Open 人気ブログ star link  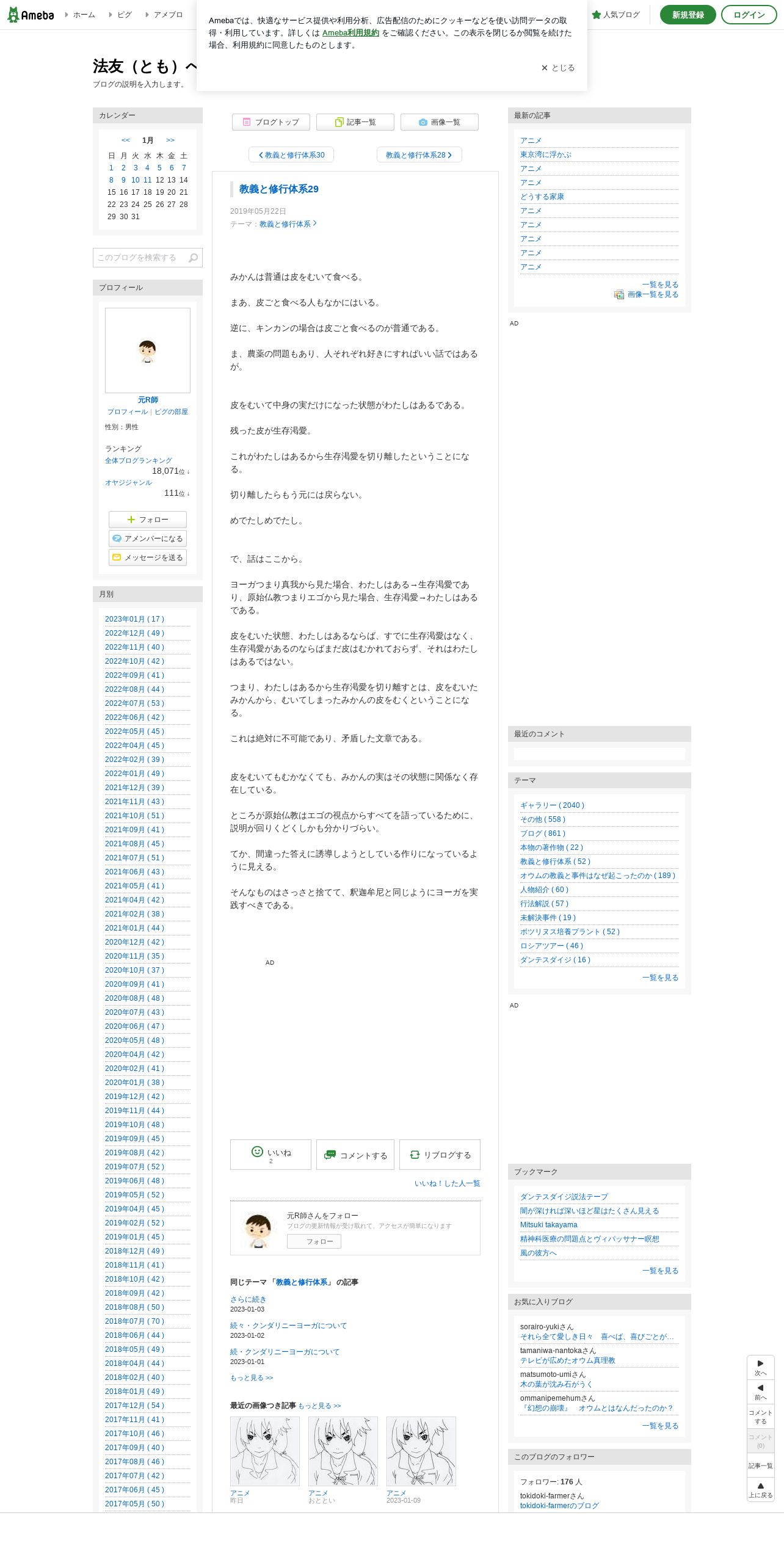coord(615,15)
